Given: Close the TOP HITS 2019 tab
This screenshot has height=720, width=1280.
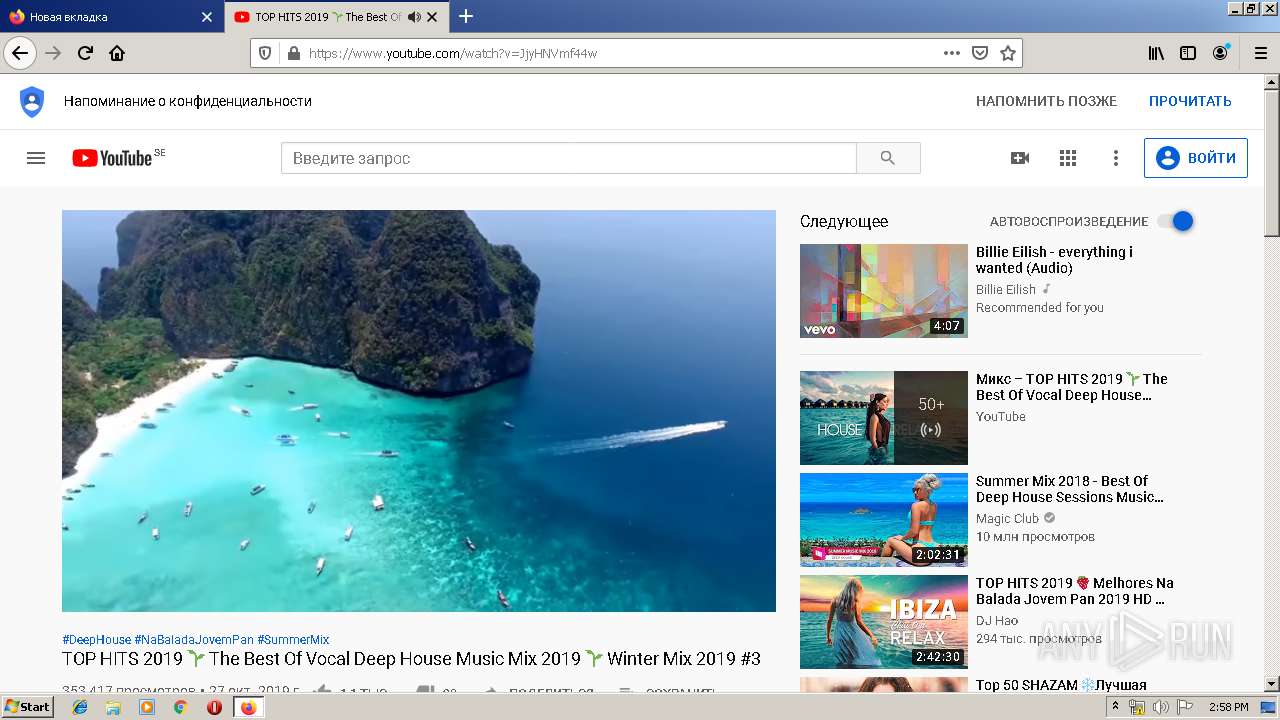Looking at the screenshot, I should pos(432,17).
